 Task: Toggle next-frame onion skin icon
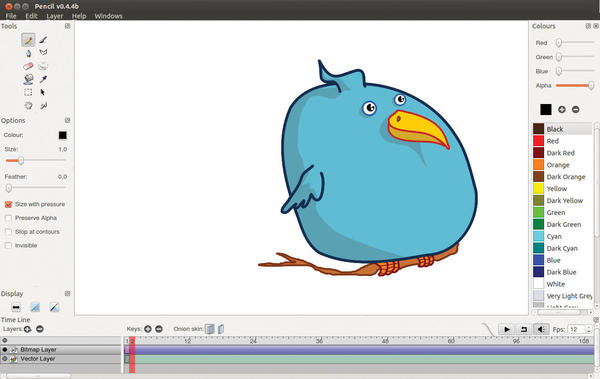click(x=221, y=329)
